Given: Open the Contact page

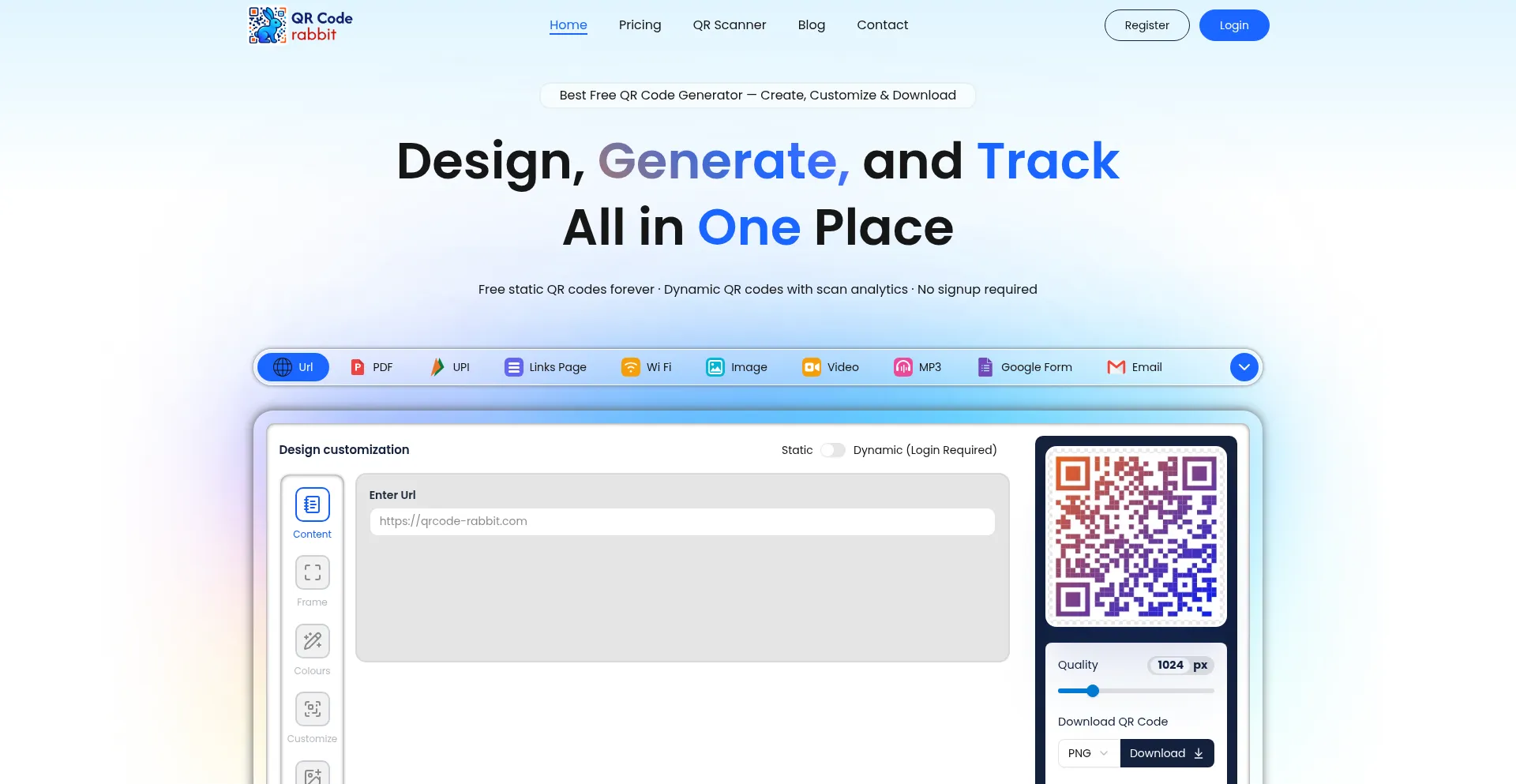Looking at the screenshot, I should coord(883,25).
